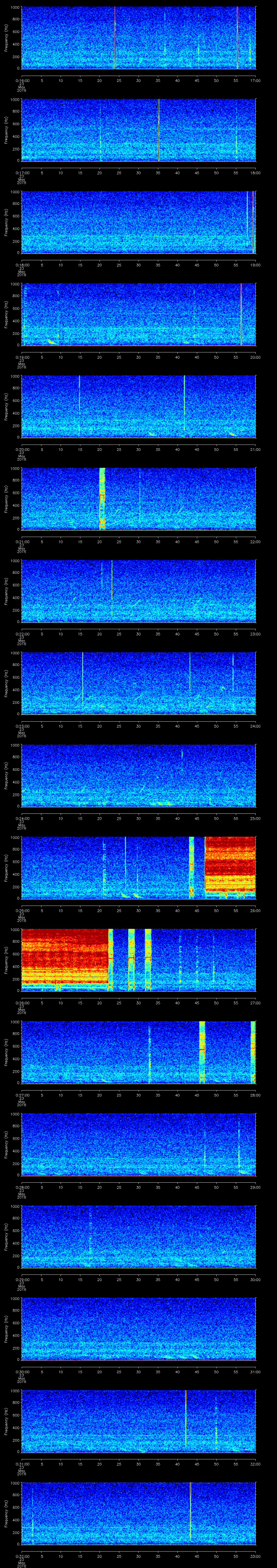This screenshot has height=1568, width=277.
Task: Choose the spectrogram panel starting at 0:23:00
Action: (138, 683)
